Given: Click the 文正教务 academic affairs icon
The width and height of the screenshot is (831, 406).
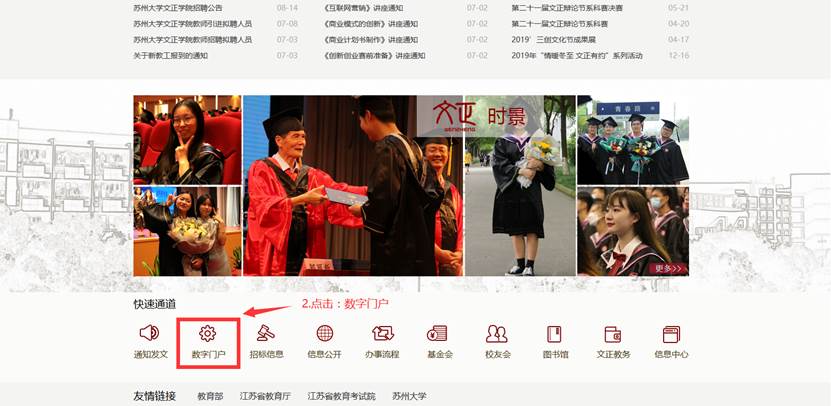Looking at the screenshot, I should pos(612,334).
